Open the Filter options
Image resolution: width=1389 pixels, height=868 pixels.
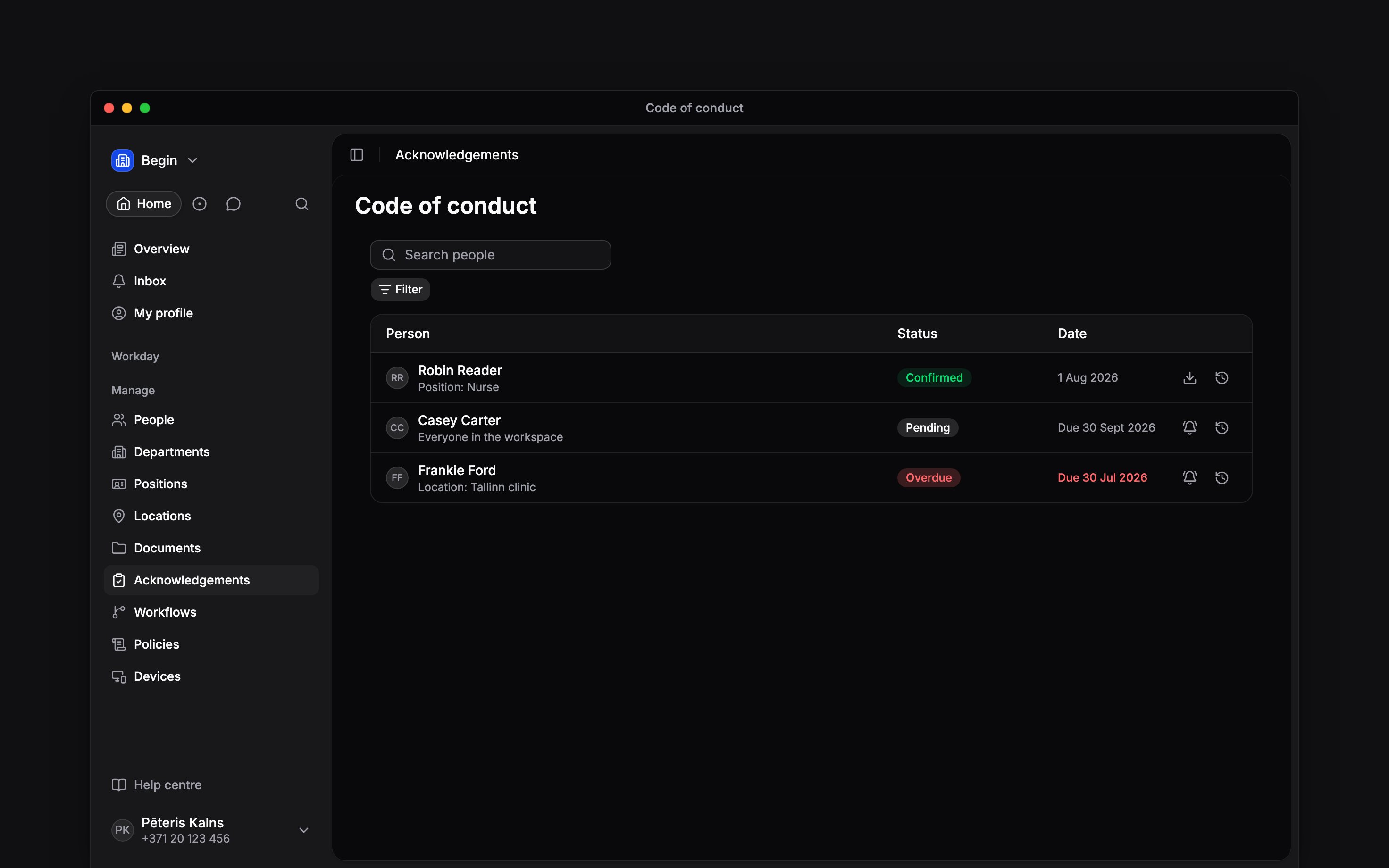coord(401,289)
